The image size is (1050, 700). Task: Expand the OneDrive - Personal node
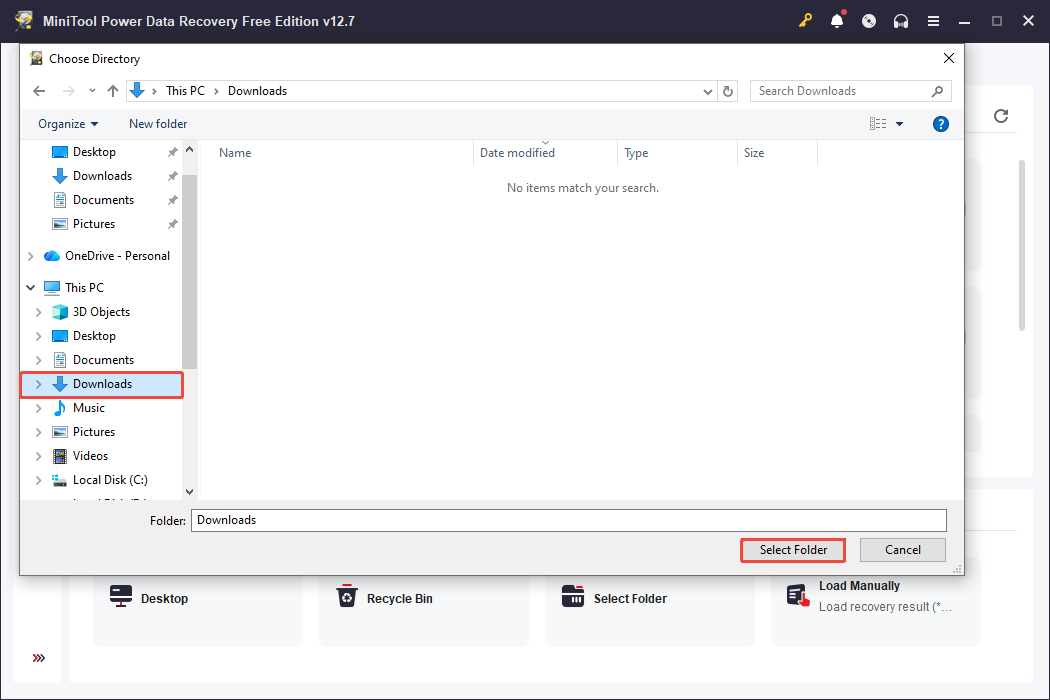29,255
